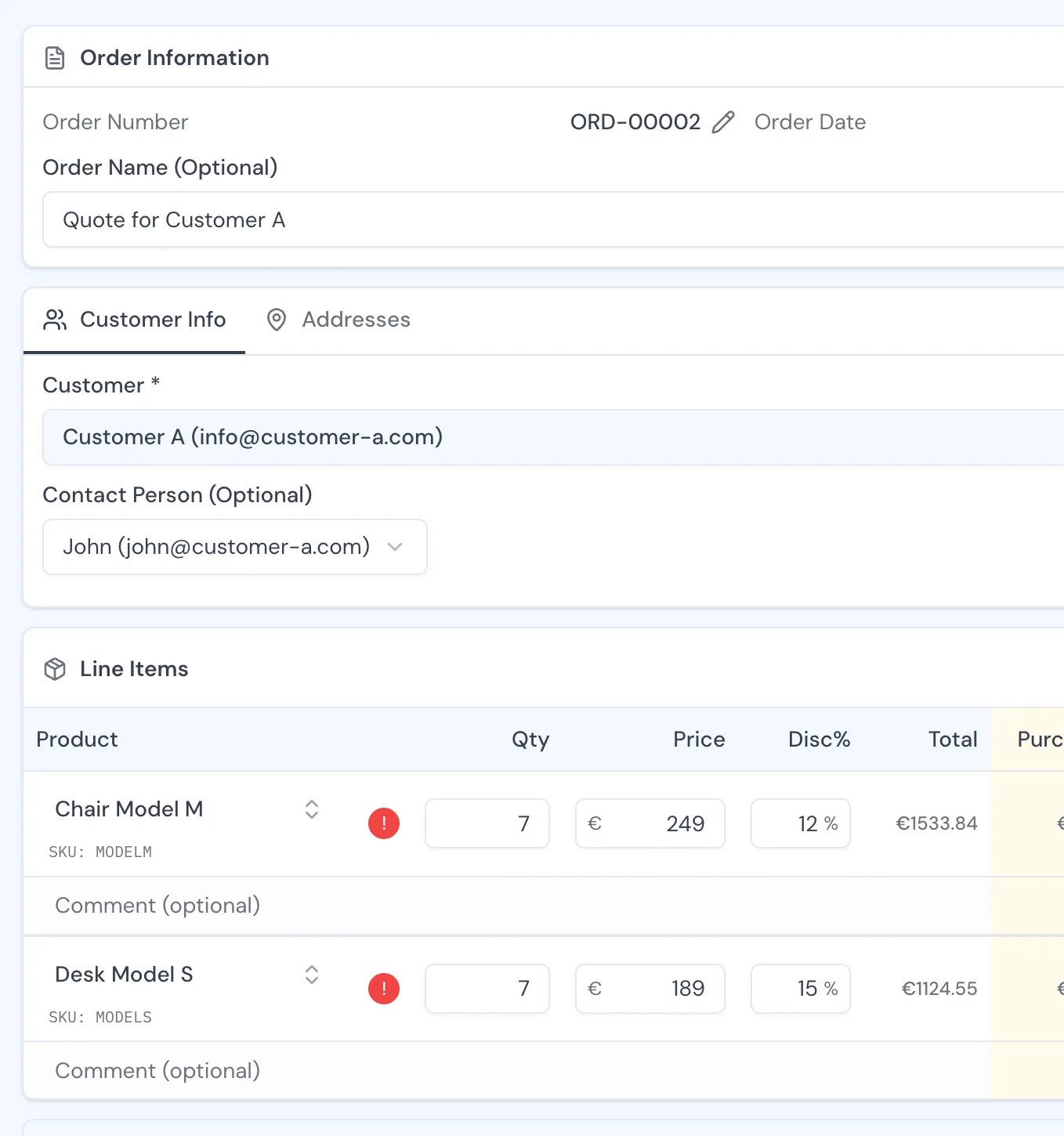Add comment under Desk Model S

pyautogui.click(x=506, y=1071)
